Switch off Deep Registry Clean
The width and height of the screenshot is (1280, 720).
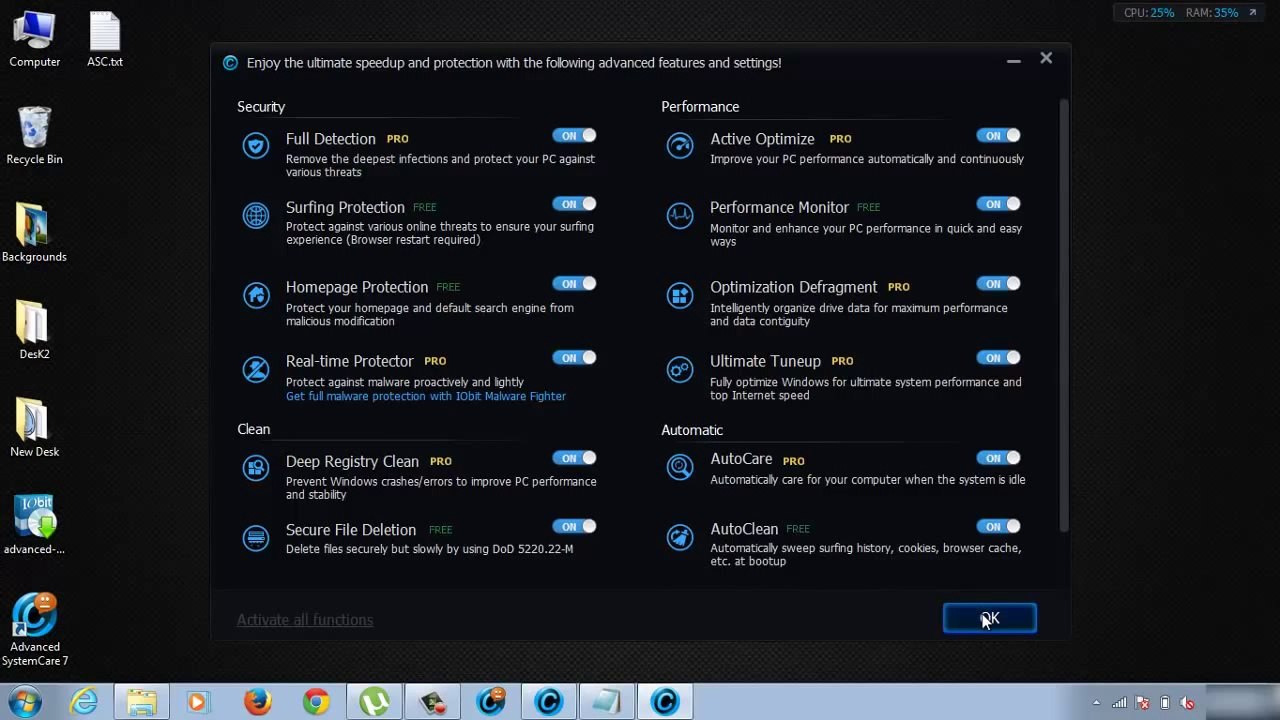pyautogui.click(x=574, y=458)
